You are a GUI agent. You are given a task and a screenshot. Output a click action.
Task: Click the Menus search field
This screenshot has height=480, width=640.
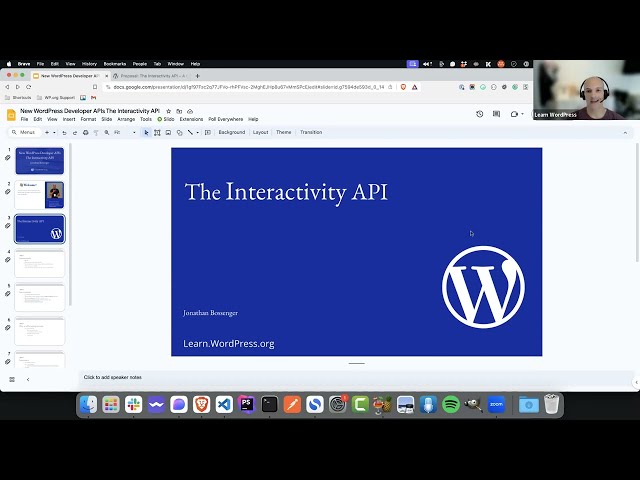pos(24,133)
